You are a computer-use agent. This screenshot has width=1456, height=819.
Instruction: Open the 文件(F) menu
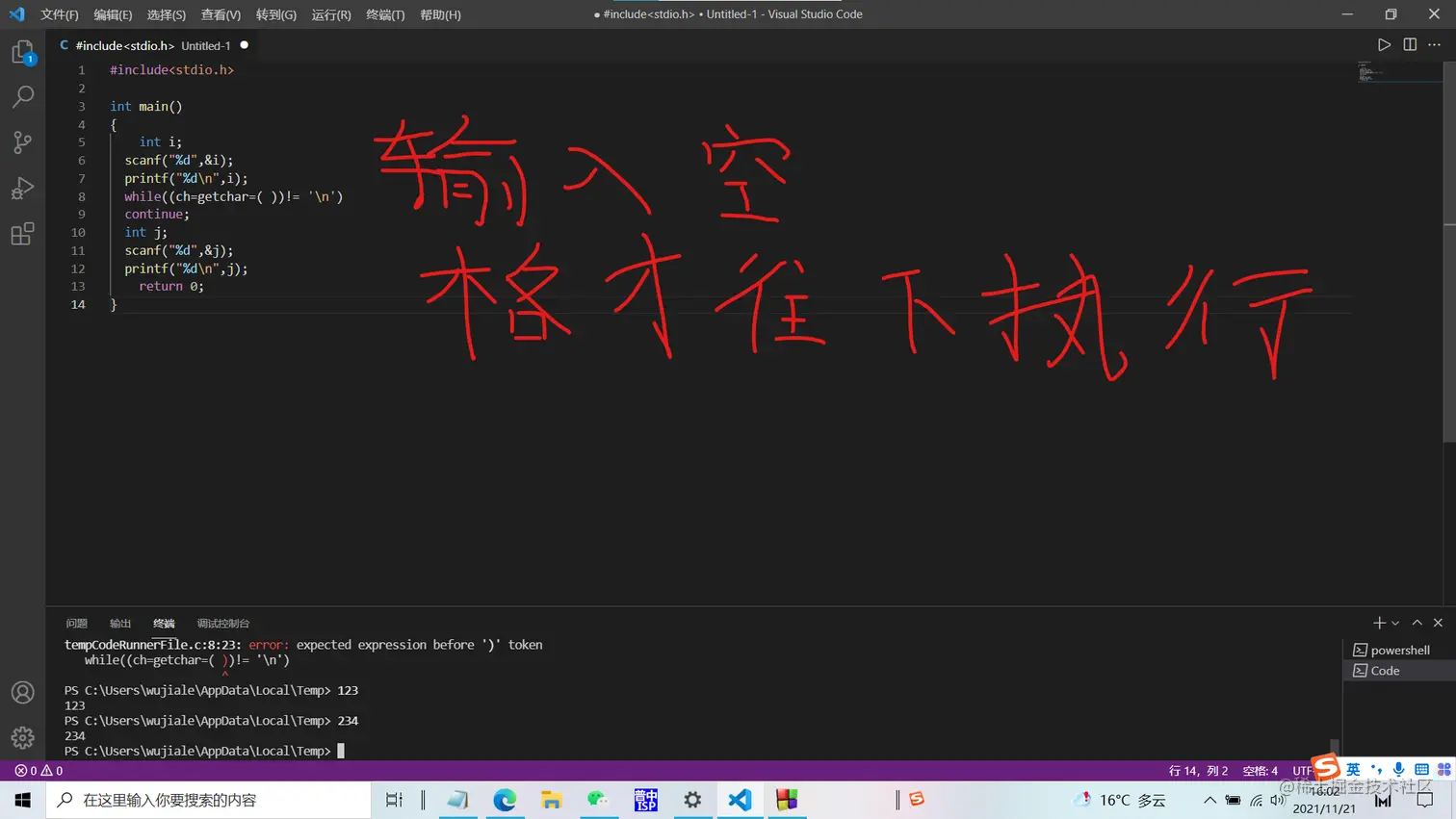point(60,14)
